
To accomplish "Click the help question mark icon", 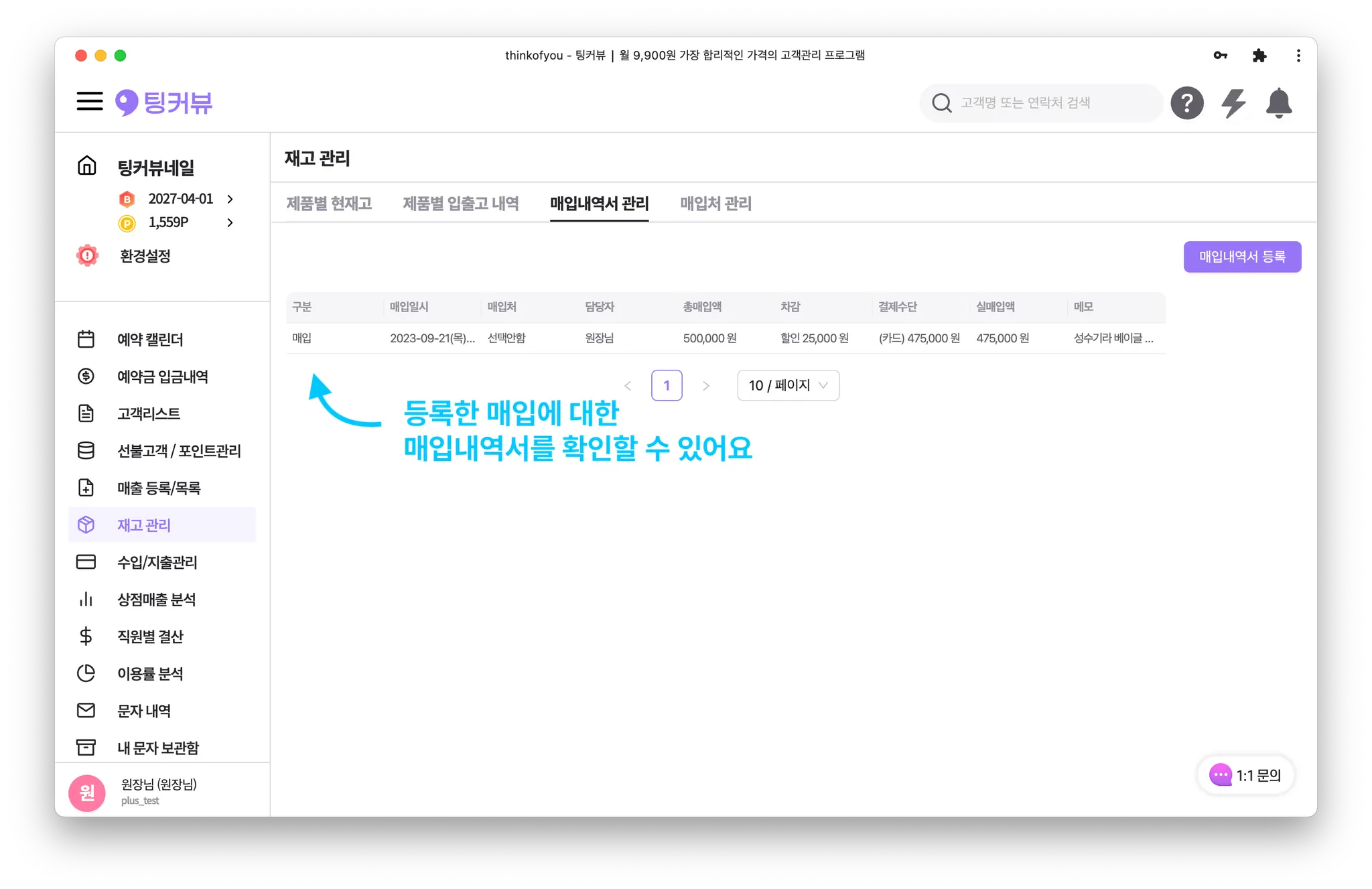I will coord(1186,103).
